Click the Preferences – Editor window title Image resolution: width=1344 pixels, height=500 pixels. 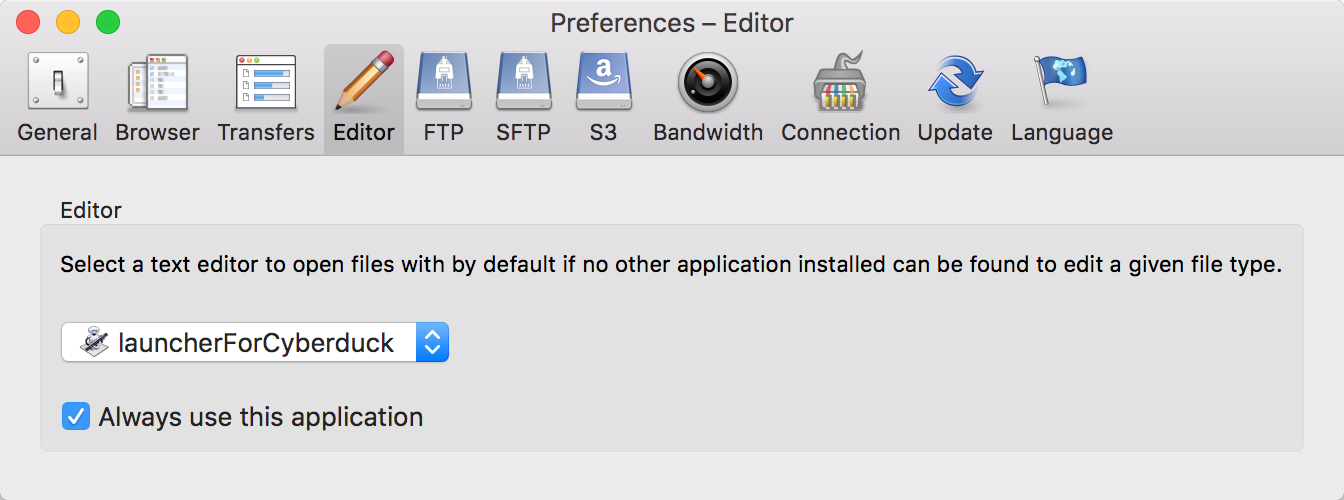(672, 22)
